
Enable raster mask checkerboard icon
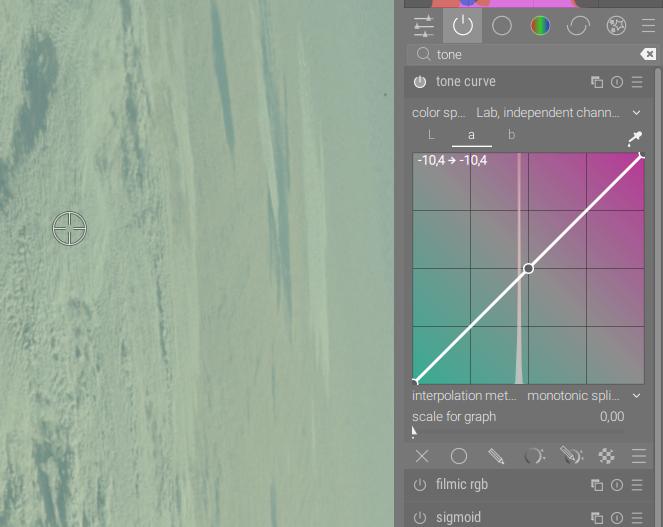pos(606,456)
